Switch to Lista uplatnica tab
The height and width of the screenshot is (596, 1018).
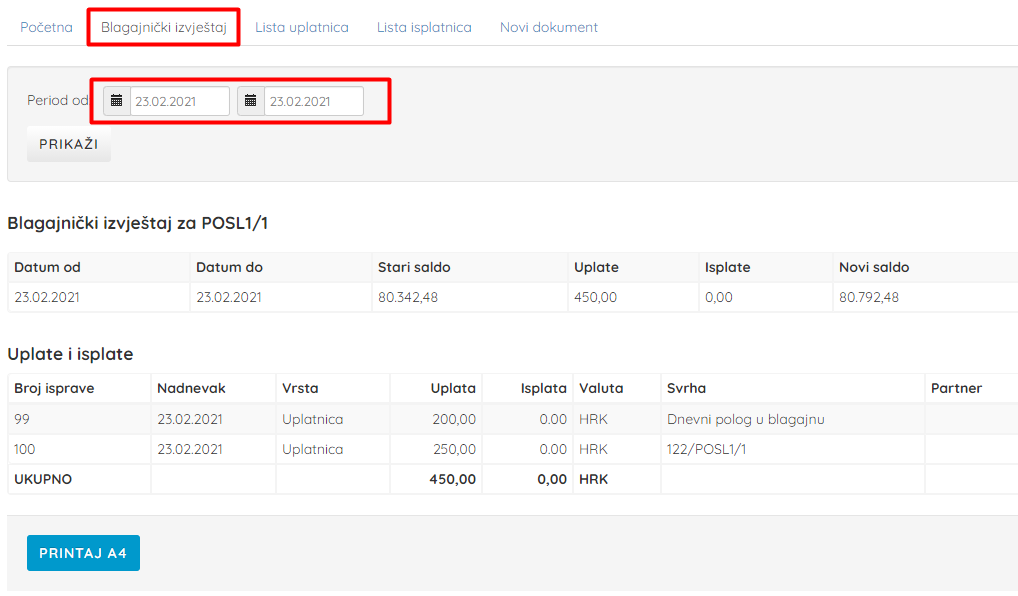[x=302, y=27]
